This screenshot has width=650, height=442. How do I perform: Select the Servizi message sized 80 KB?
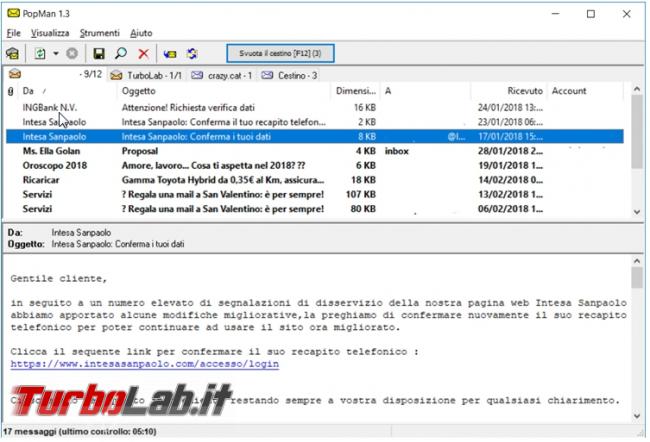click(x=315, y=209)
